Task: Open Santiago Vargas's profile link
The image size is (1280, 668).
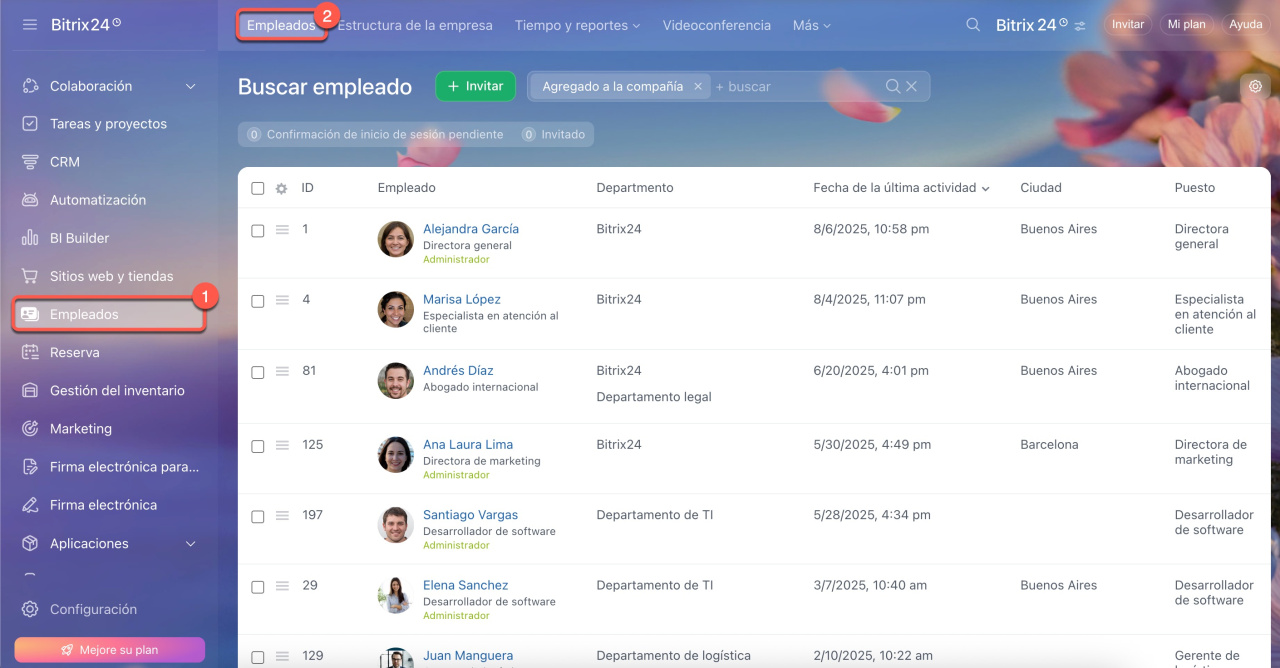Action: 470,515
